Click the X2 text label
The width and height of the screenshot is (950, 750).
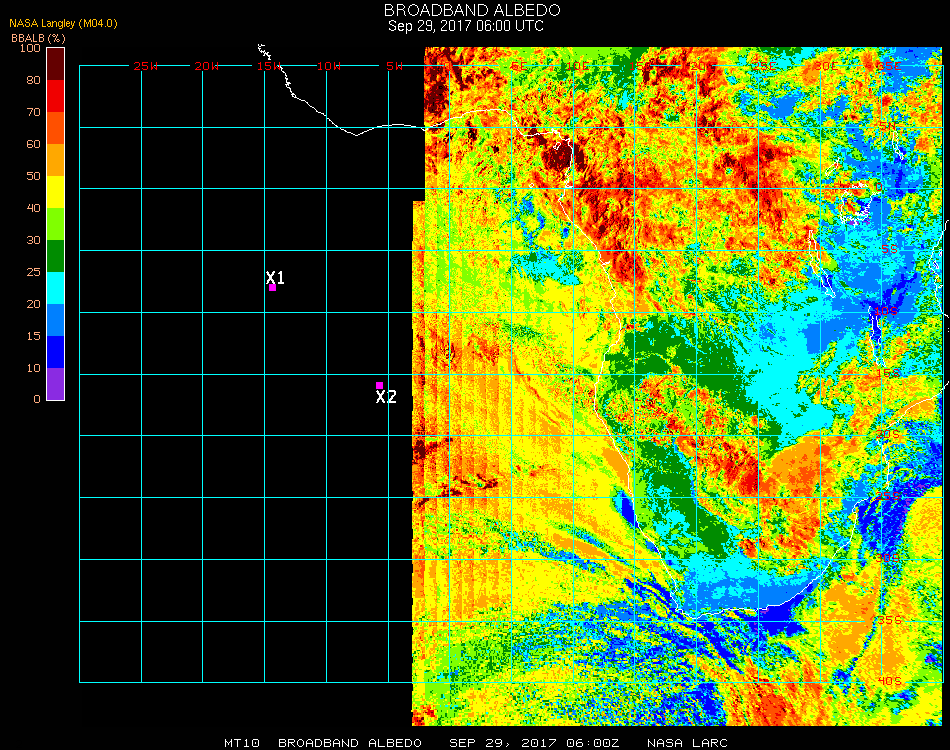click(x=386, y=397)
